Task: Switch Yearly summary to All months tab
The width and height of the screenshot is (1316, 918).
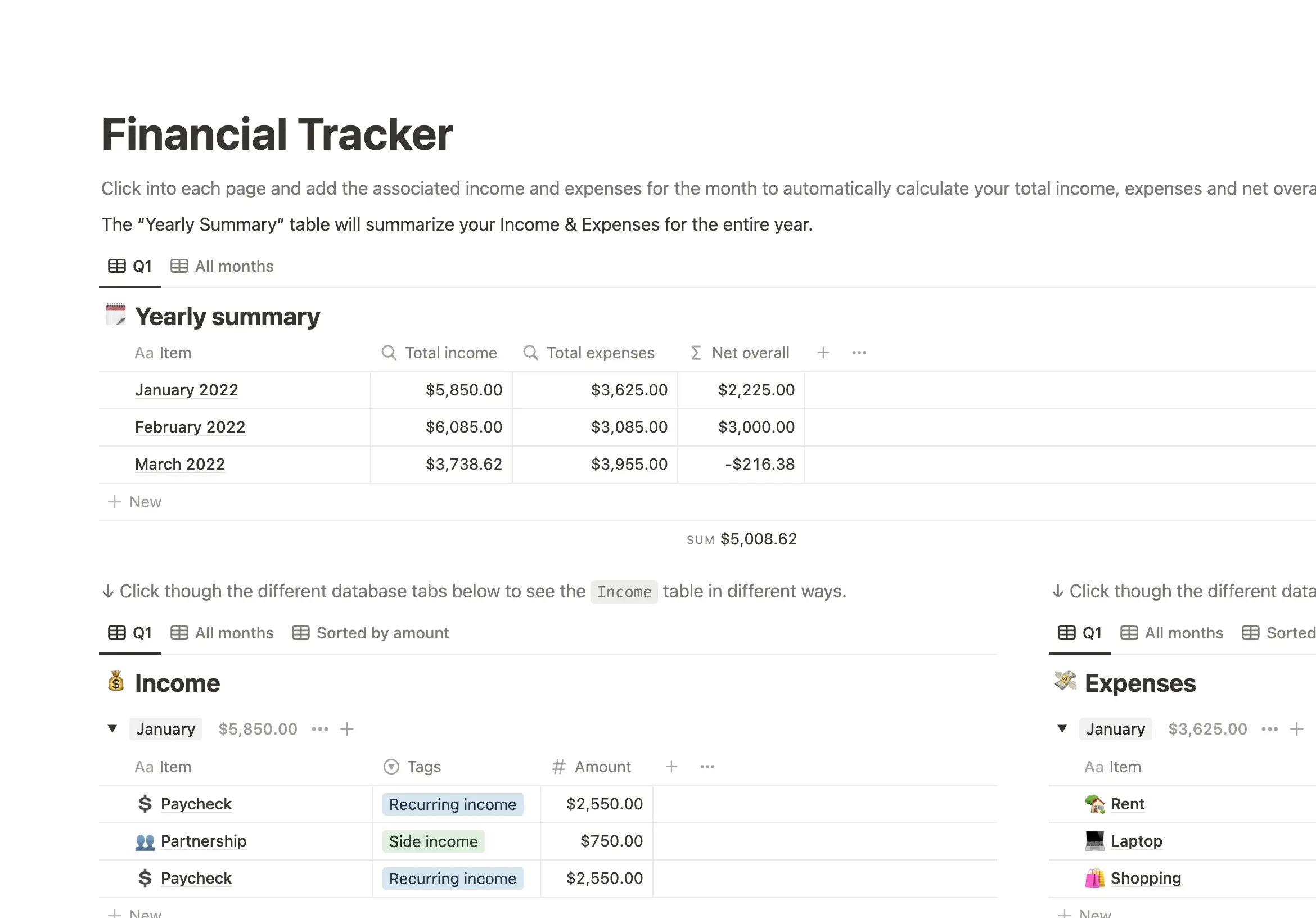Action: (x=222, y=266)
